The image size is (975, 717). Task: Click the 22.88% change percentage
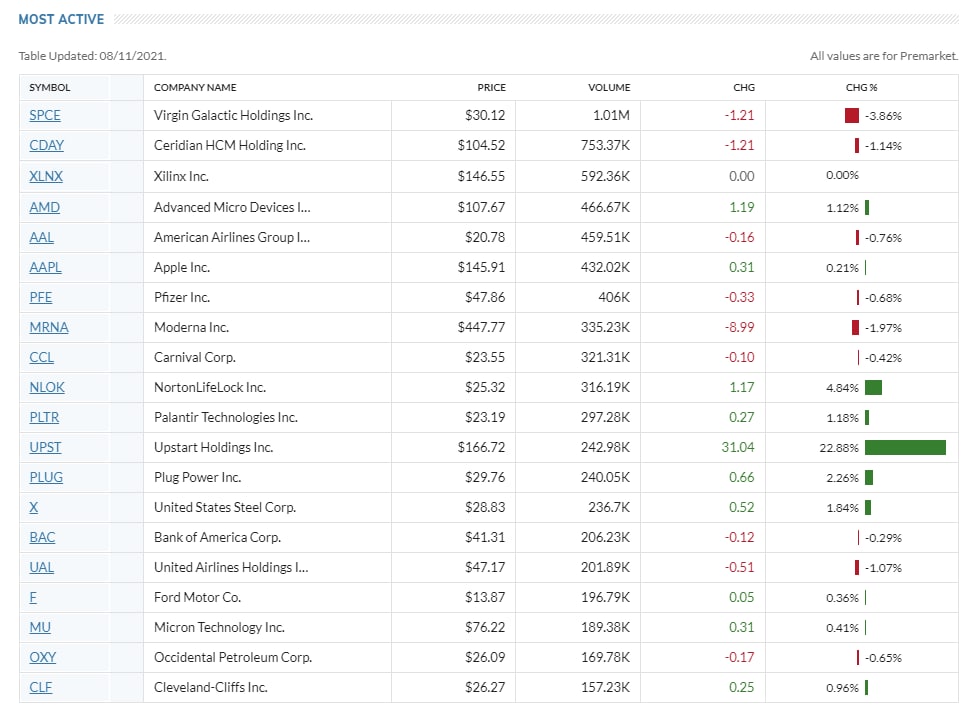point(839,448)
